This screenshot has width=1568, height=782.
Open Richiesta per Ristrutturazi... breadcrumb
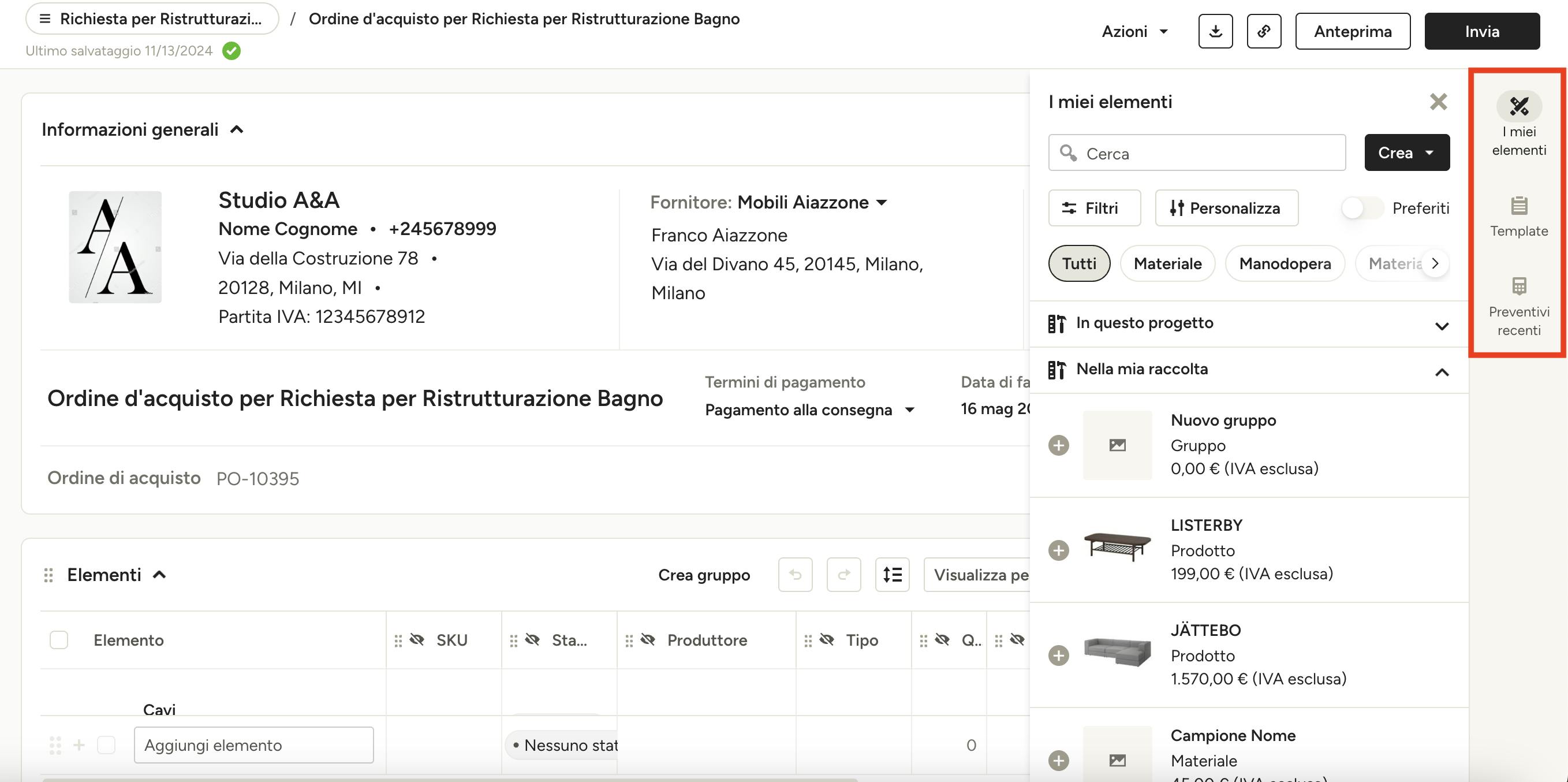click(x=152, y=19)
